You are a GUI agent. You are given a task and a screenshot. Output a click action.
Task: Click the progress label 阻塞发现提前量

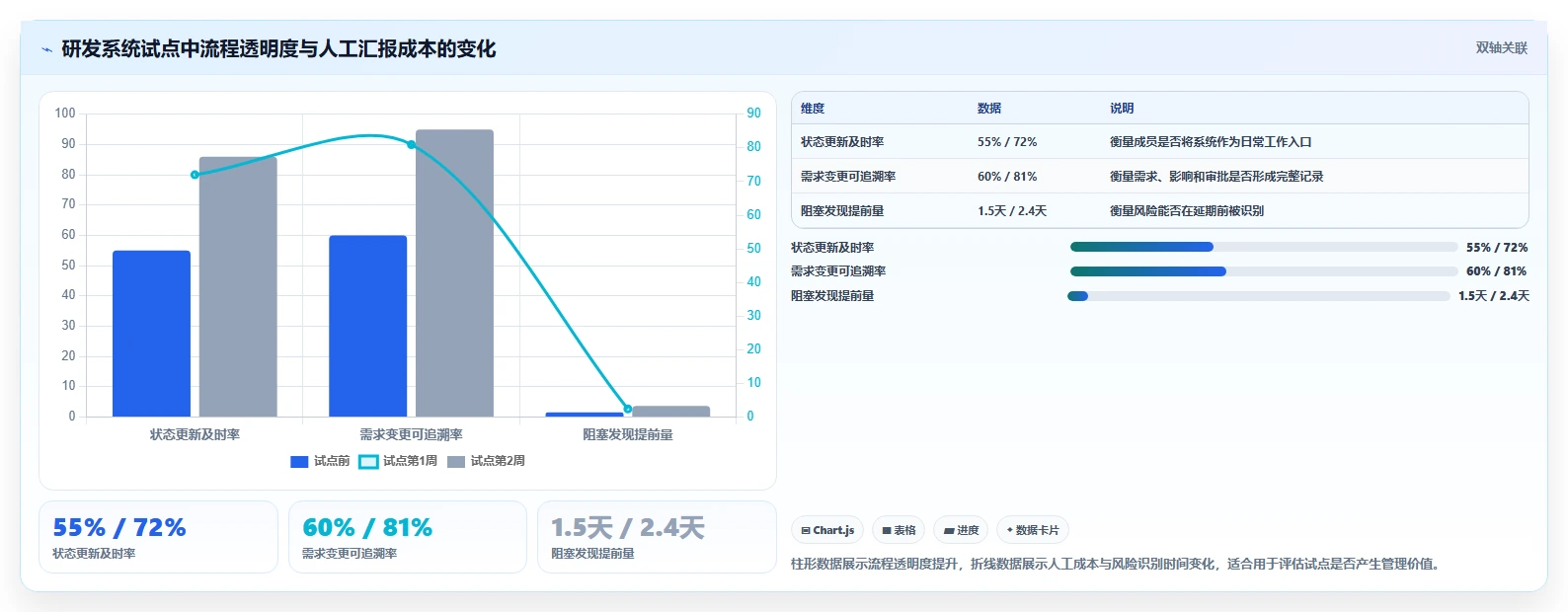pyautogui.click(x=832, y=296)
